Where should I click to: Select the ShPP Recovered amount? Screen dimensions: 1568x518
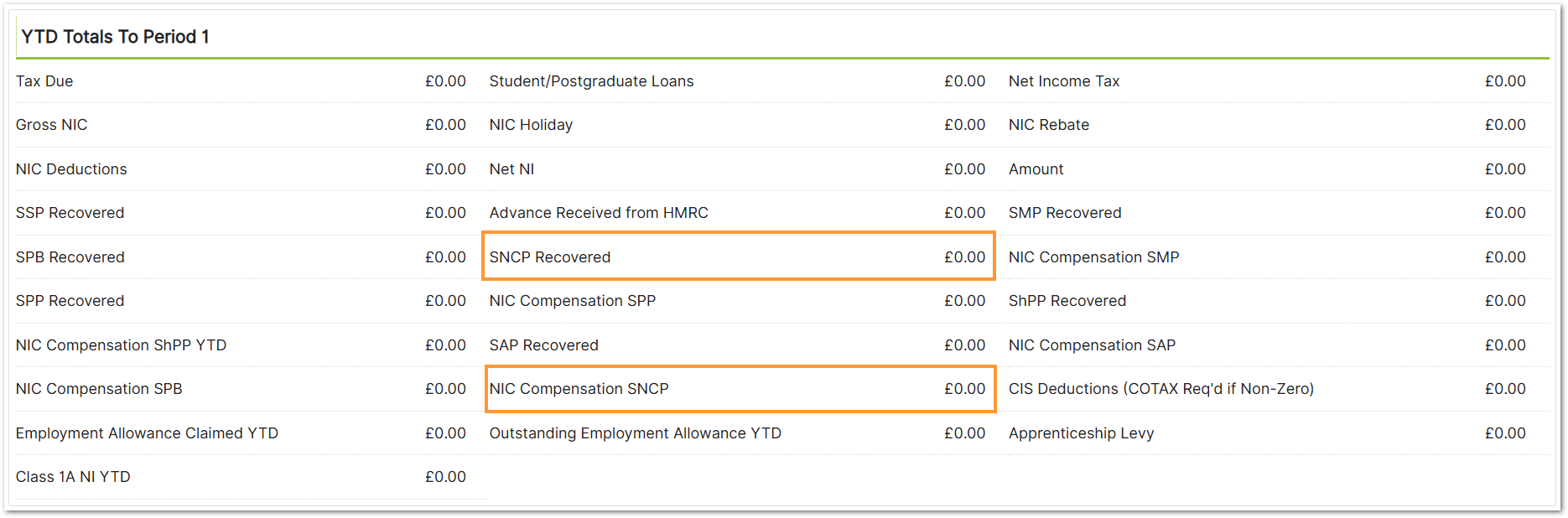[1505, 301]
